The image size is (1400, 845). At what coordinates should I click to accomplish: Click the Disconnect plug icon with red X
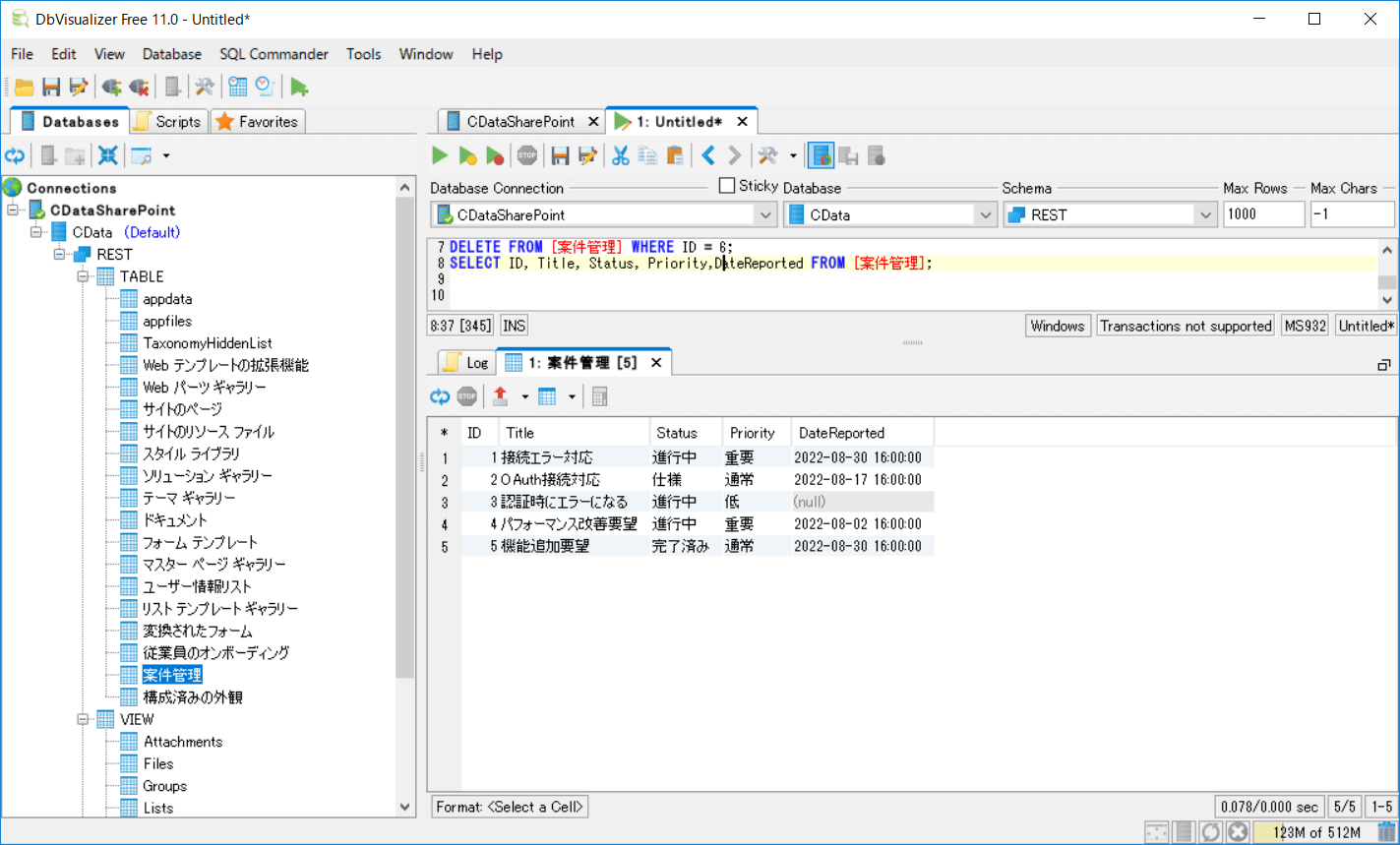[x=139, y=88]
